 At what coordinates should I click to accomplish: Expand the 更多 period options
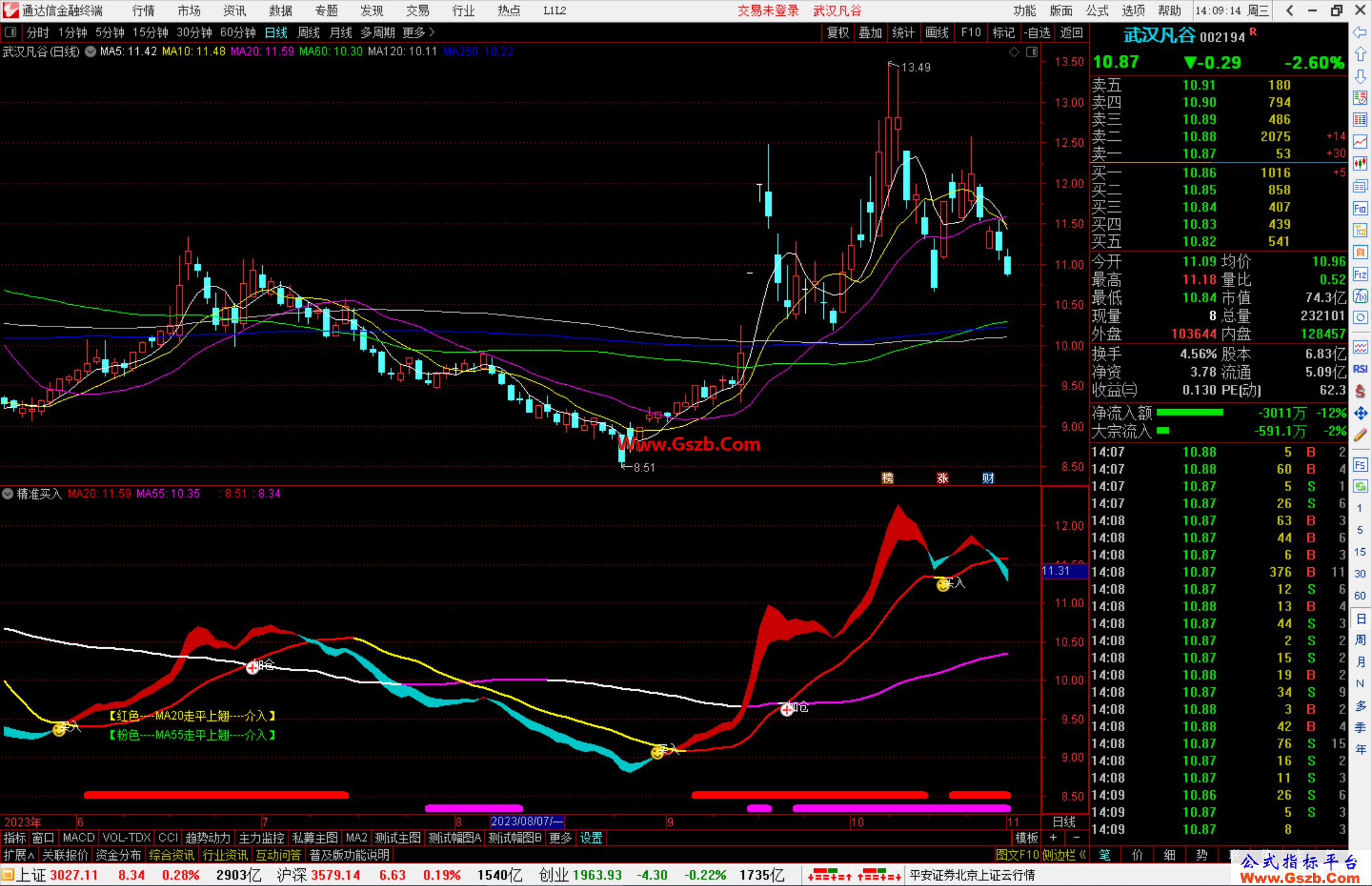coord(419,32)
